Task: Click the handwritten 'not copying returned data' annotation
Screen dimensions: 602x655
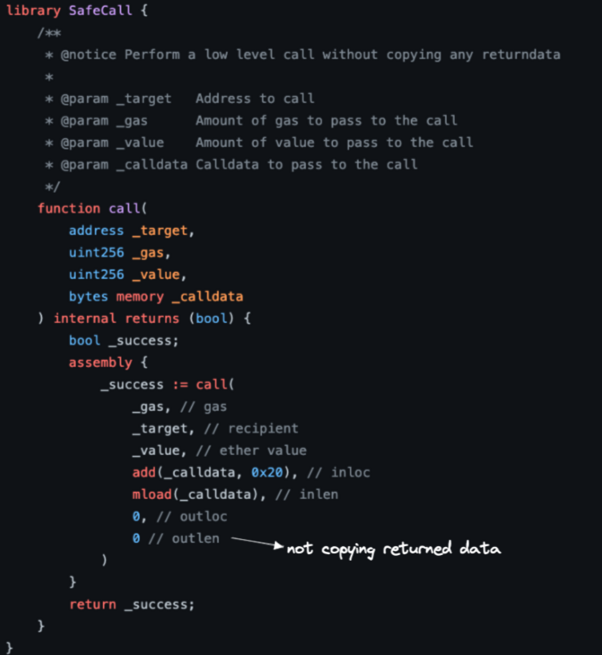Action: pyautogui.click(x=394, y=548)
